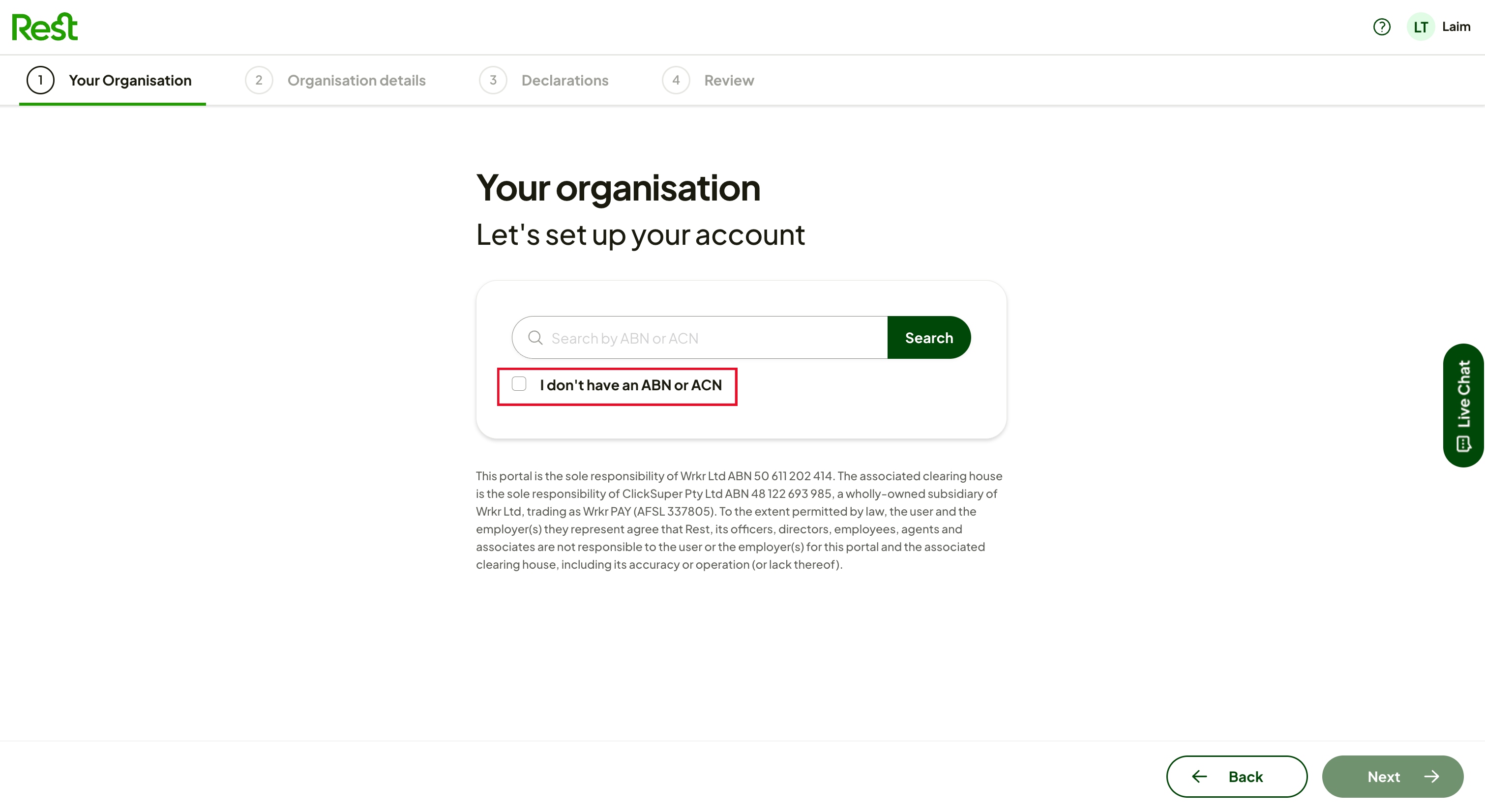Image resolution: width=1485 pixels, height=812 pixels.
Task: Jump to the Review step
Action: tap(708, 80)
